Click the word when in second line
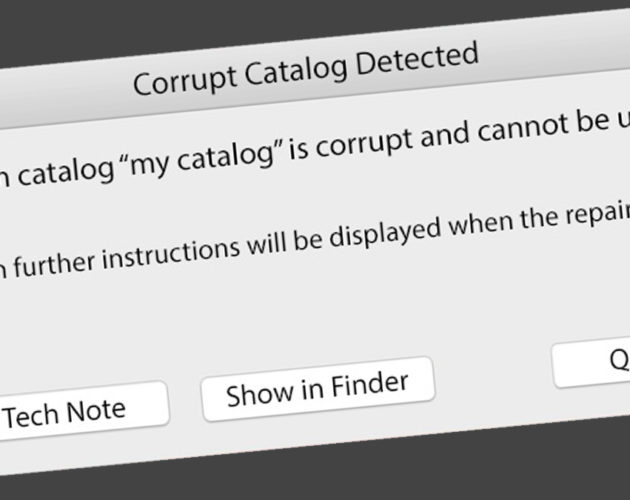This screenshot has width=630, height=500. (x=480, y=225)
